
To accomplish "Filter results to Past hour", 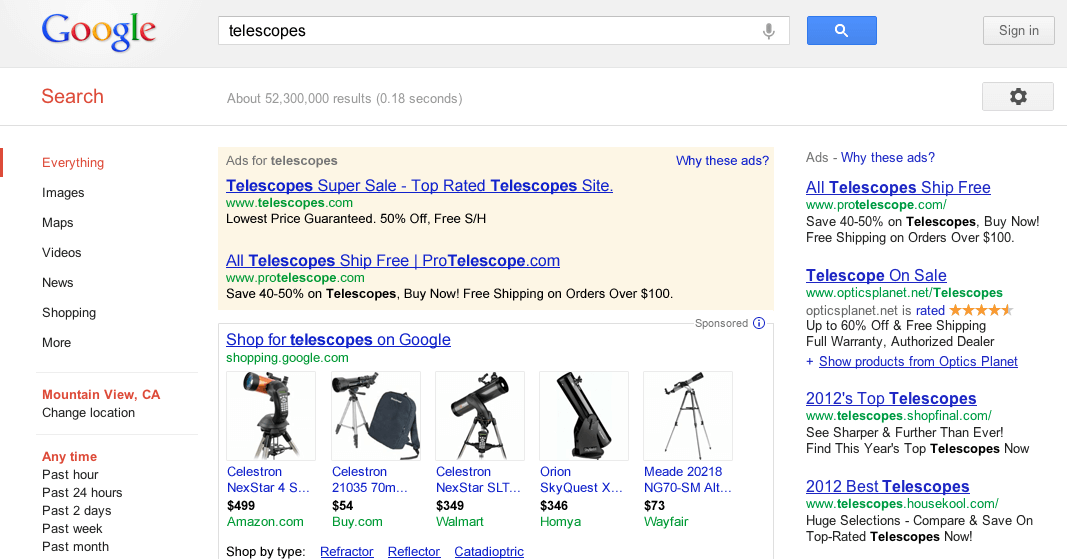I will (70, 475).
